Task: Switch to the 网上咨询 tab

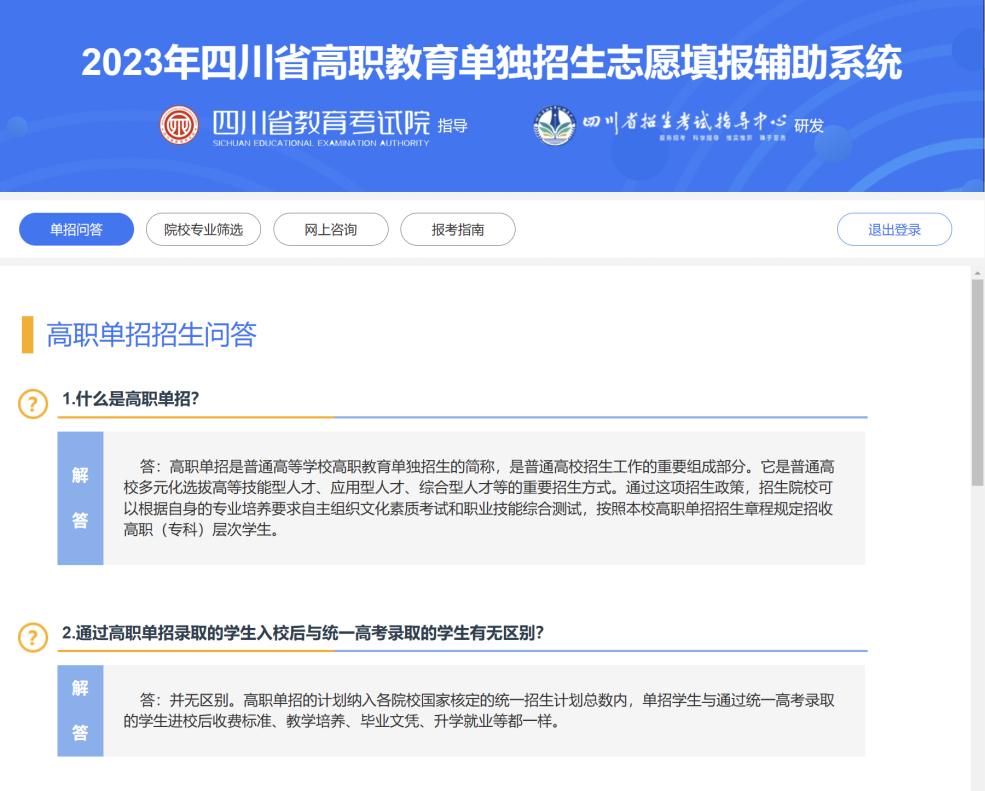Action: click(x=330, y=230)
